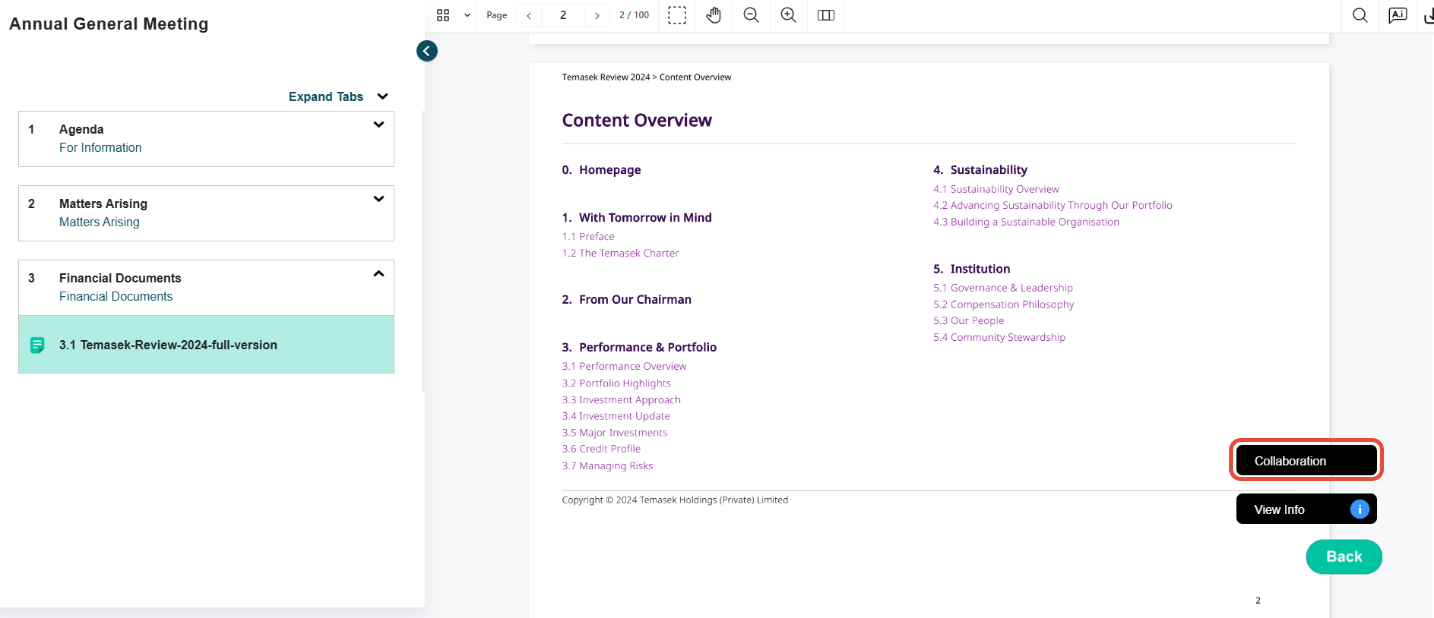Select the Matters Arising item title

(x=103, y=204)
